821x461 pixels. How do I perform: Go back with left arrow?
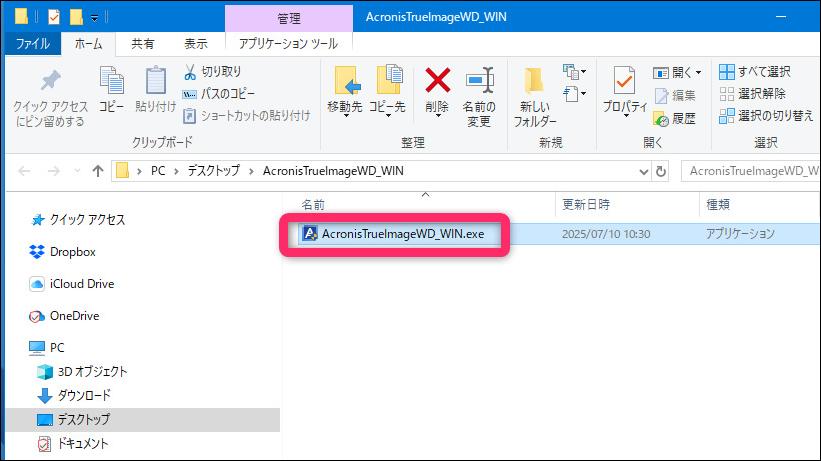tap(24, 171)
